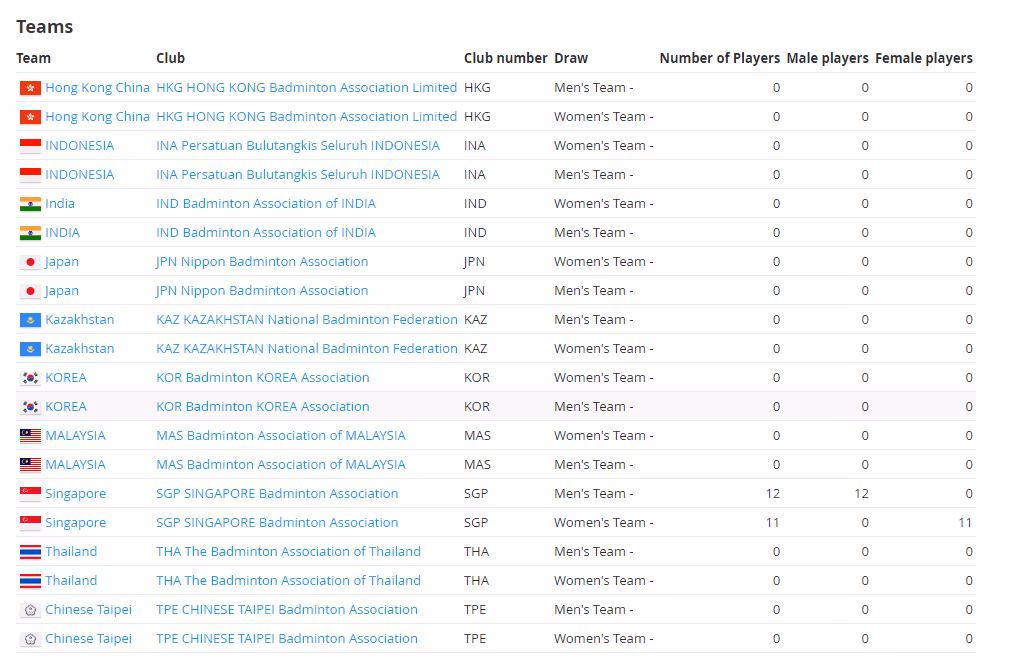
Task: Click Singapore flag in the Men's Team row
Action: 30,494
